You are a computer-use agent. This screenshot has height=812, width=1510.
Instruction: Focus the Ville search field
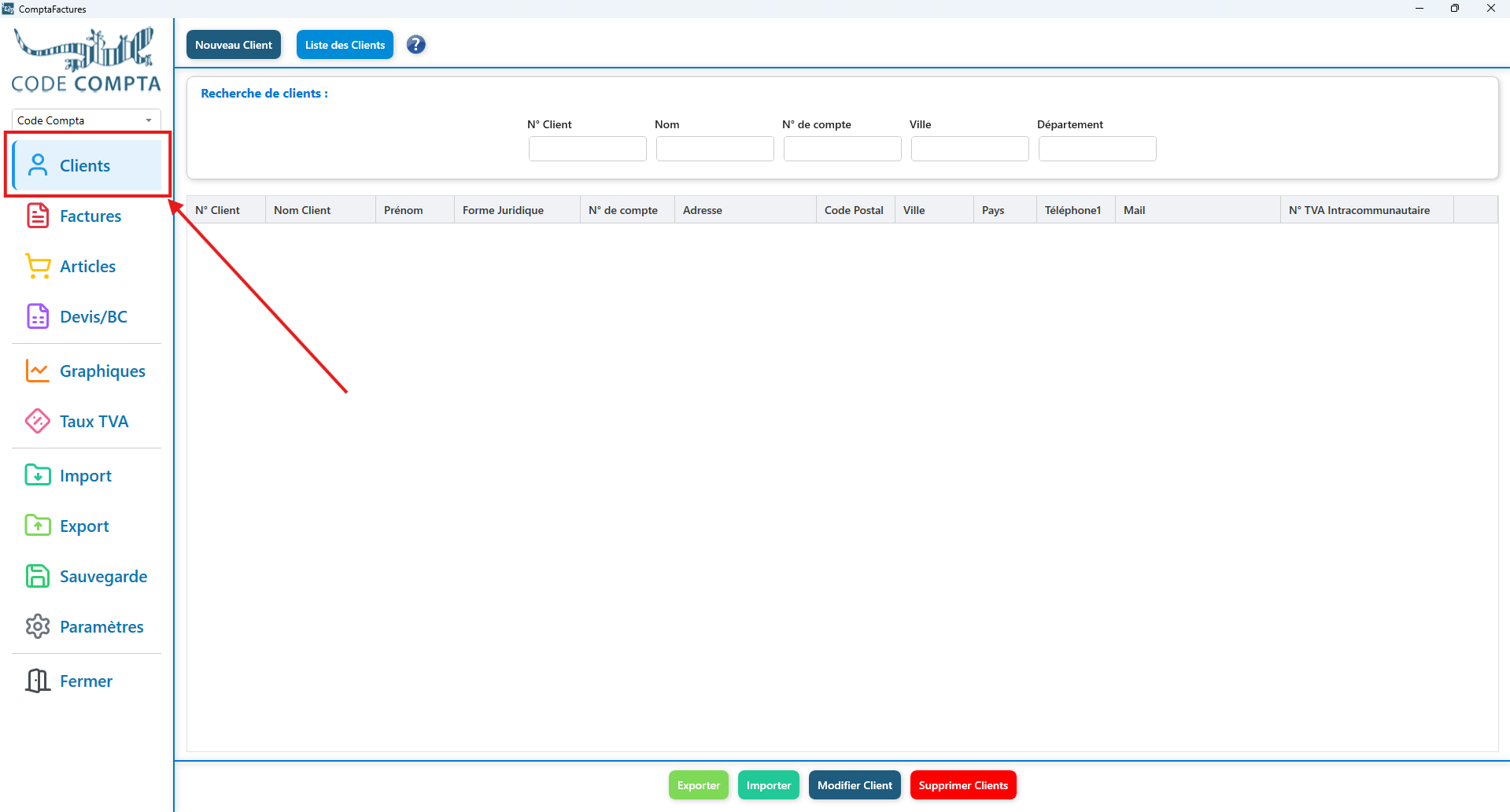point(970,149)
